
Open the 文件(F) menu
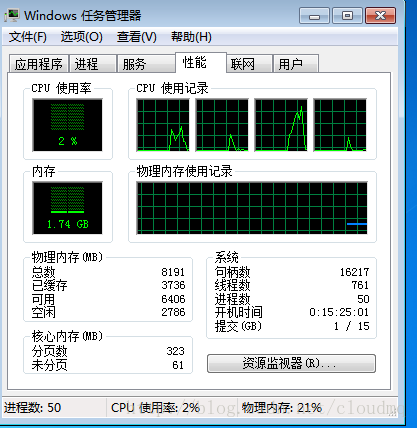pos(28,37)
